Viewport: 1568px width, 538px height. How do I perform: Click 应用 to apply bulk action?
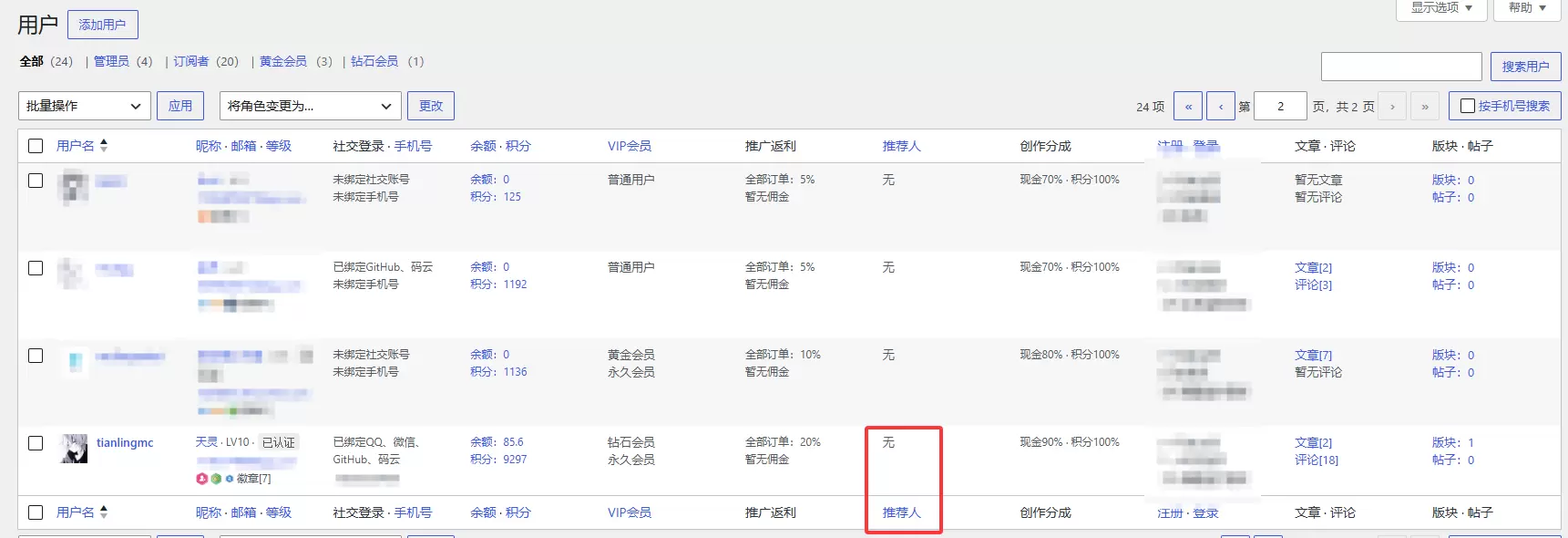[x=180, y=106]
